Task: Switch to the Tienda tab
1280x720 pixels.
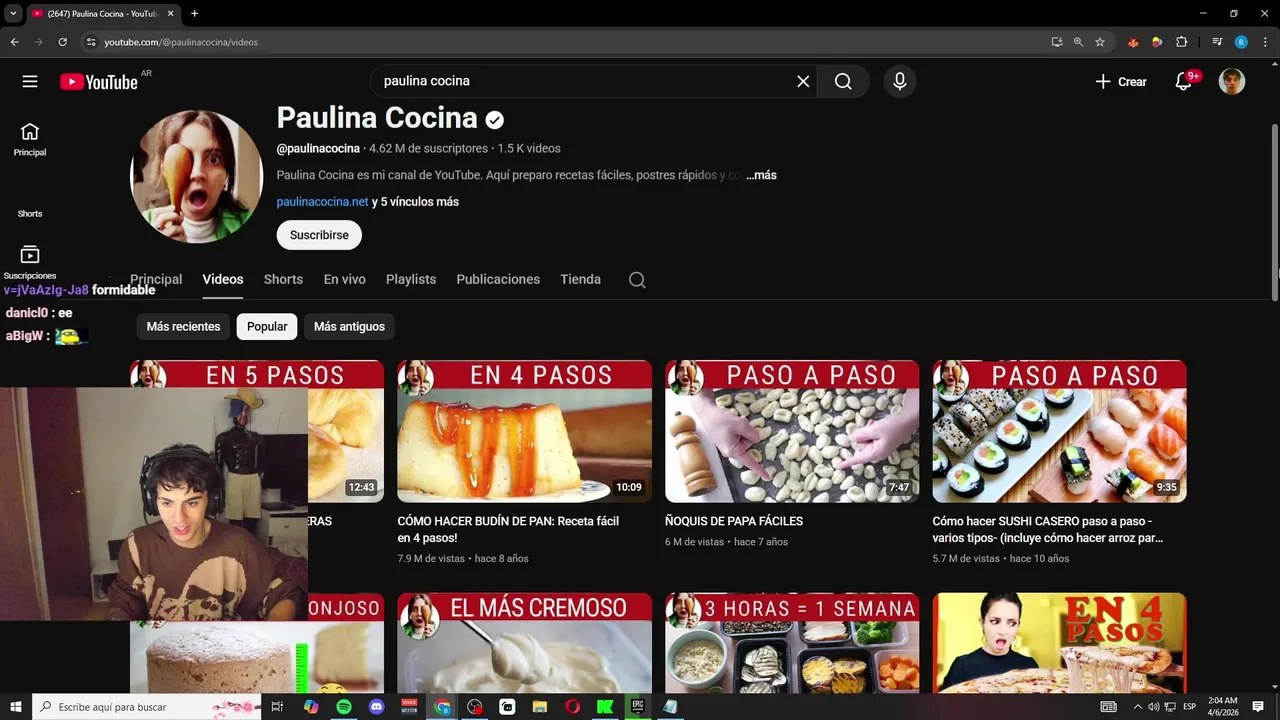Action: (x=580, y=279)
